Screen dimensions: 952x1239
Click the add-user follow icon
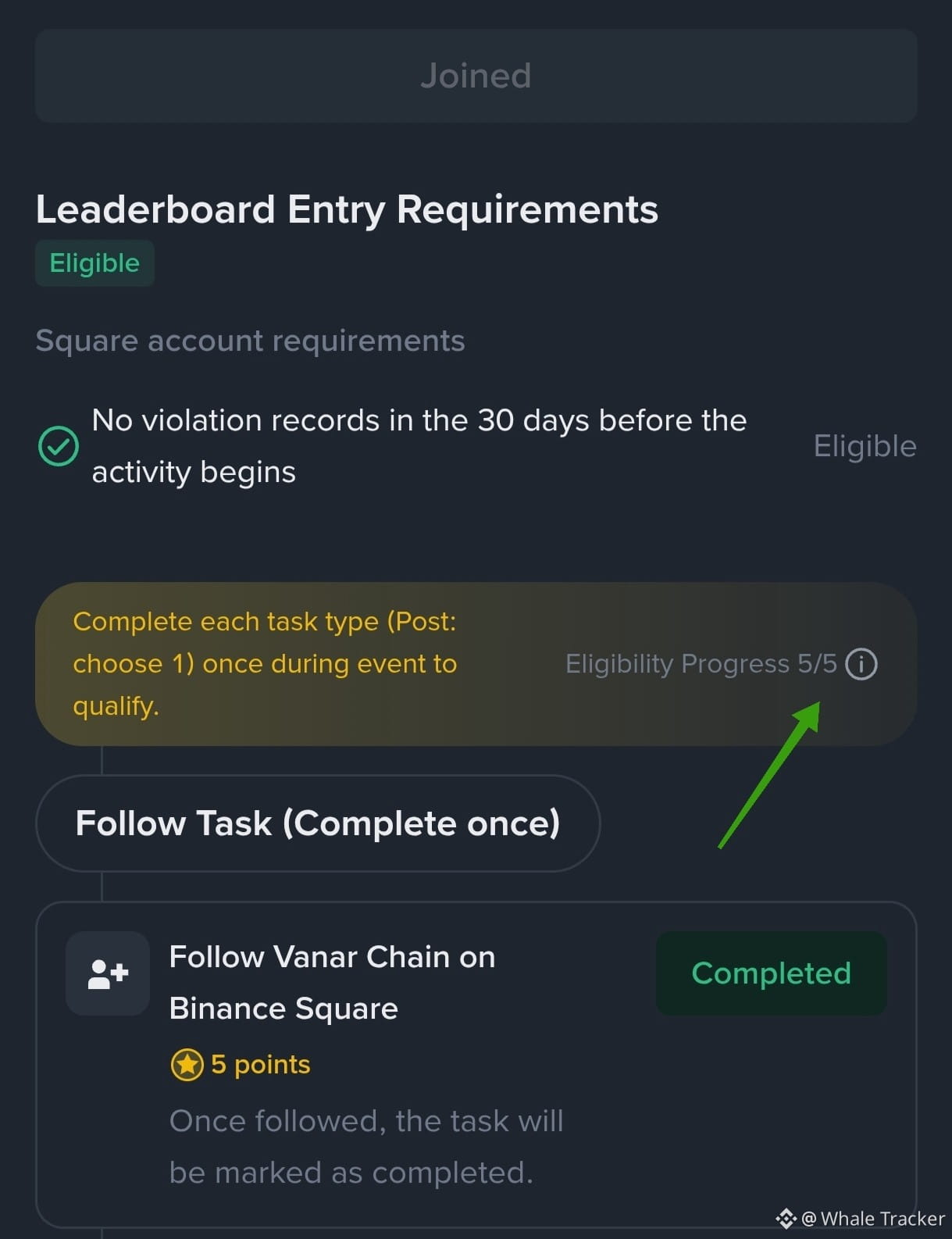click(108, 973)
